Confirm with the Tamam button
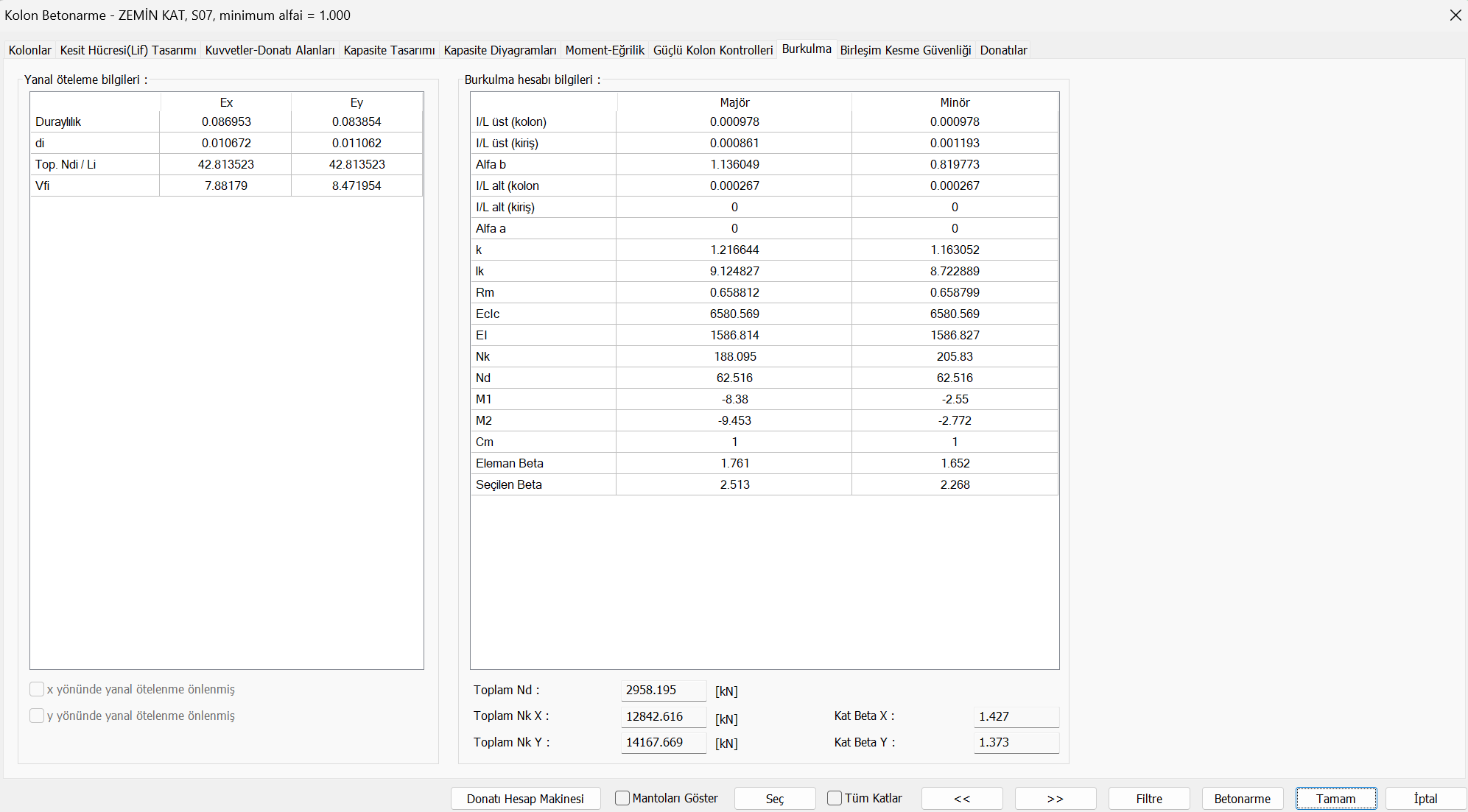The image size is (1468, 812). coord(1335,799)
